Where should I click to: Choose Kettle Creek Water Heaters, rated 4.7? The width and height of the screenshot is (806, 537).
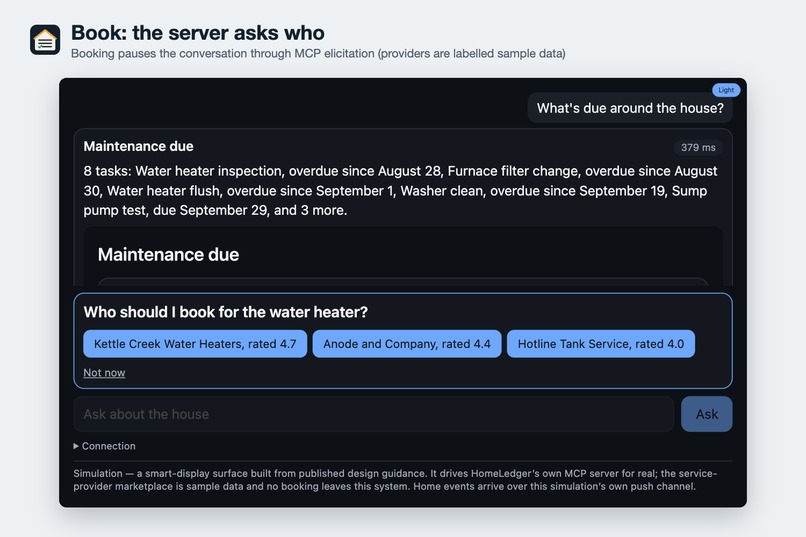tap(195, 344)
